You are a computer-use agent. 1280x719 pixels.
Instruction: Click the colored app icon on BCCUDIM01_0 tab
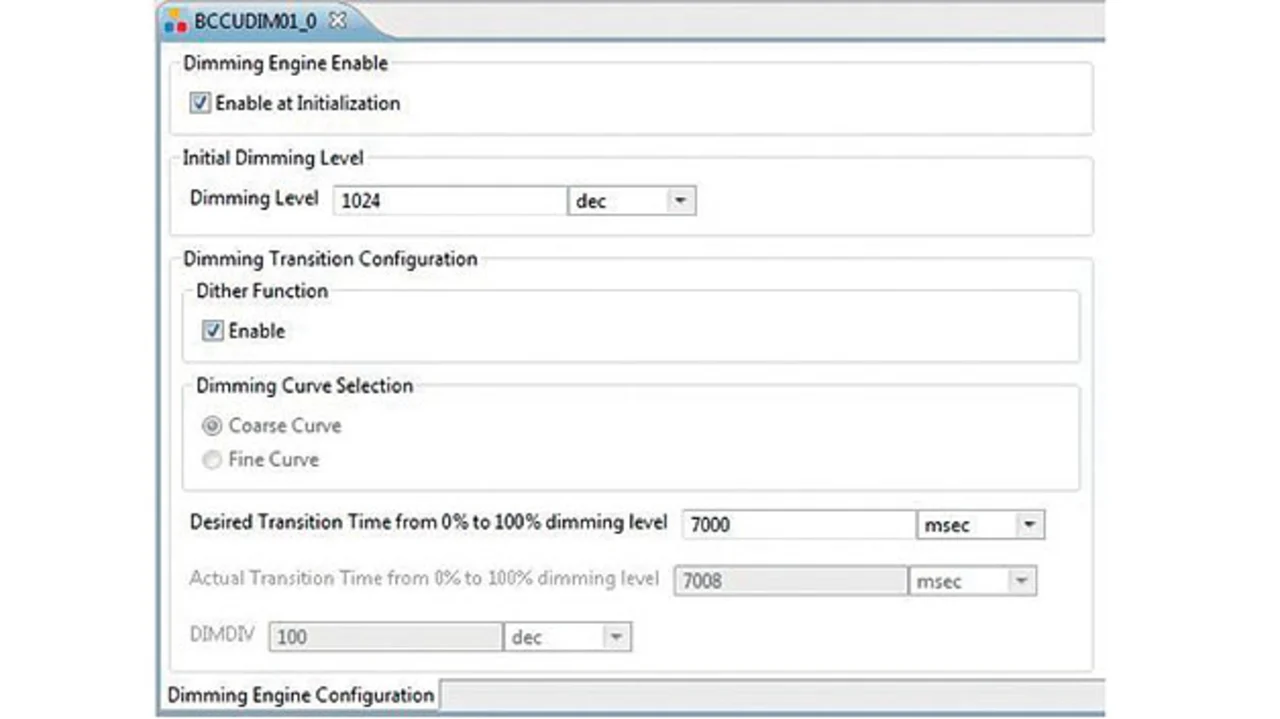176,21
